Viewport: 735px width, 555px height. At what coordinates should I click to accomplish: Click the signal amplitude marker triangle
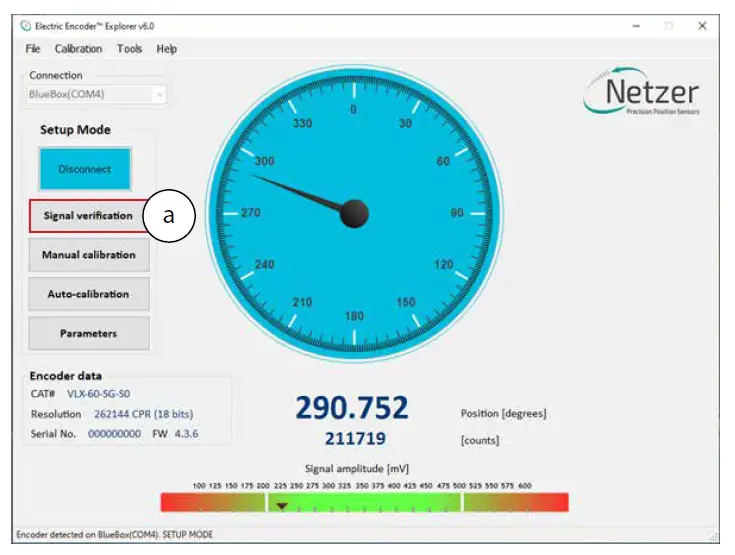282,506
